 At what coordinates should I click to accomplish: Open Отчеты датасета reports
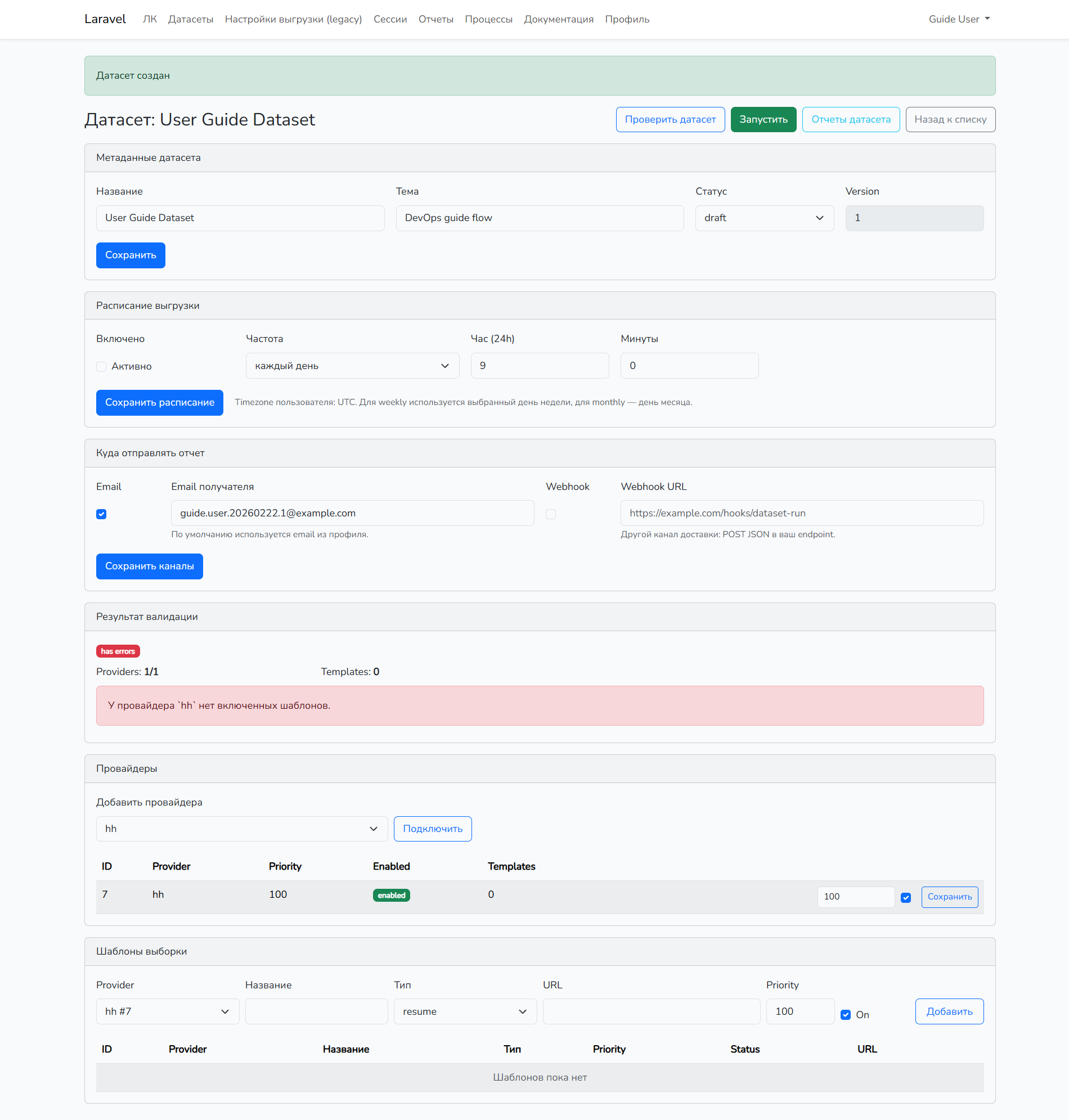point(850,119)
